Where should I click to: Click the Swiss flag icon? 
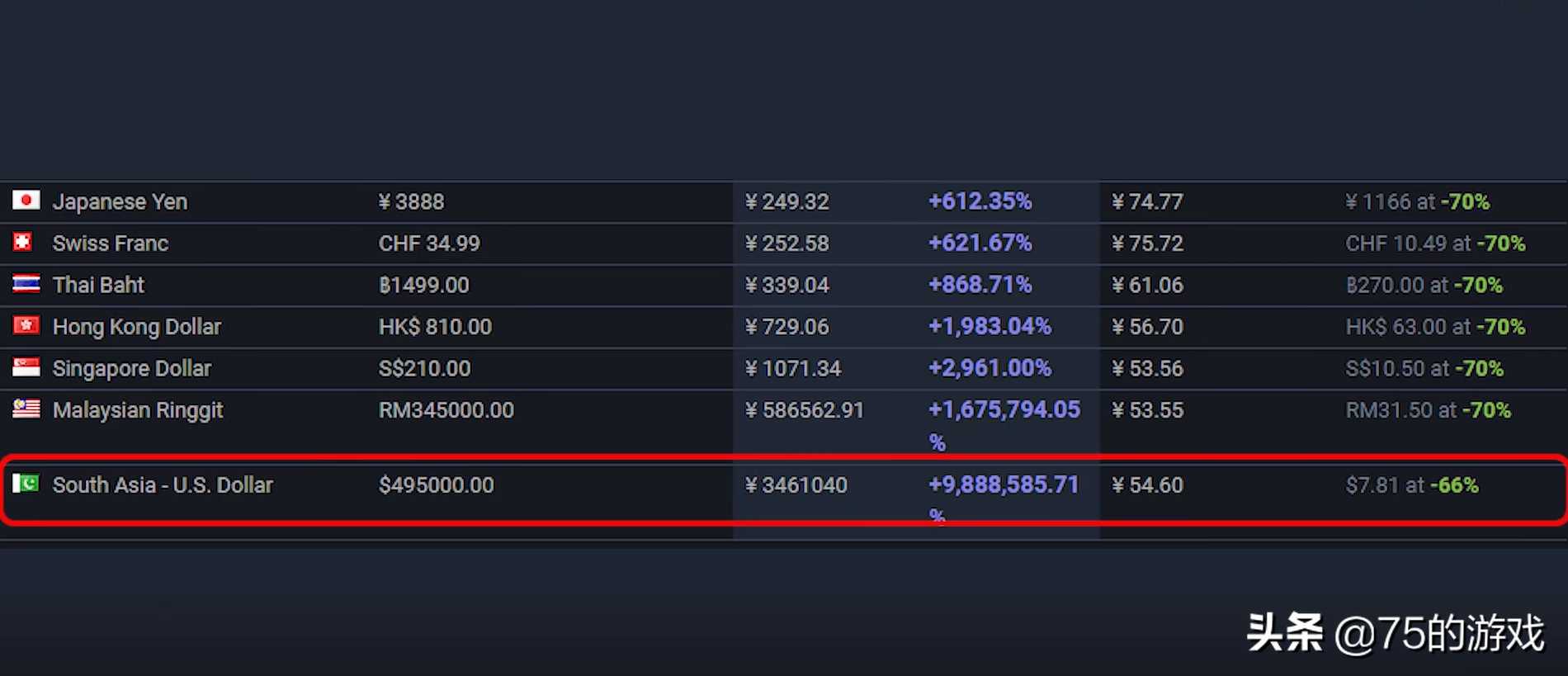23,242
